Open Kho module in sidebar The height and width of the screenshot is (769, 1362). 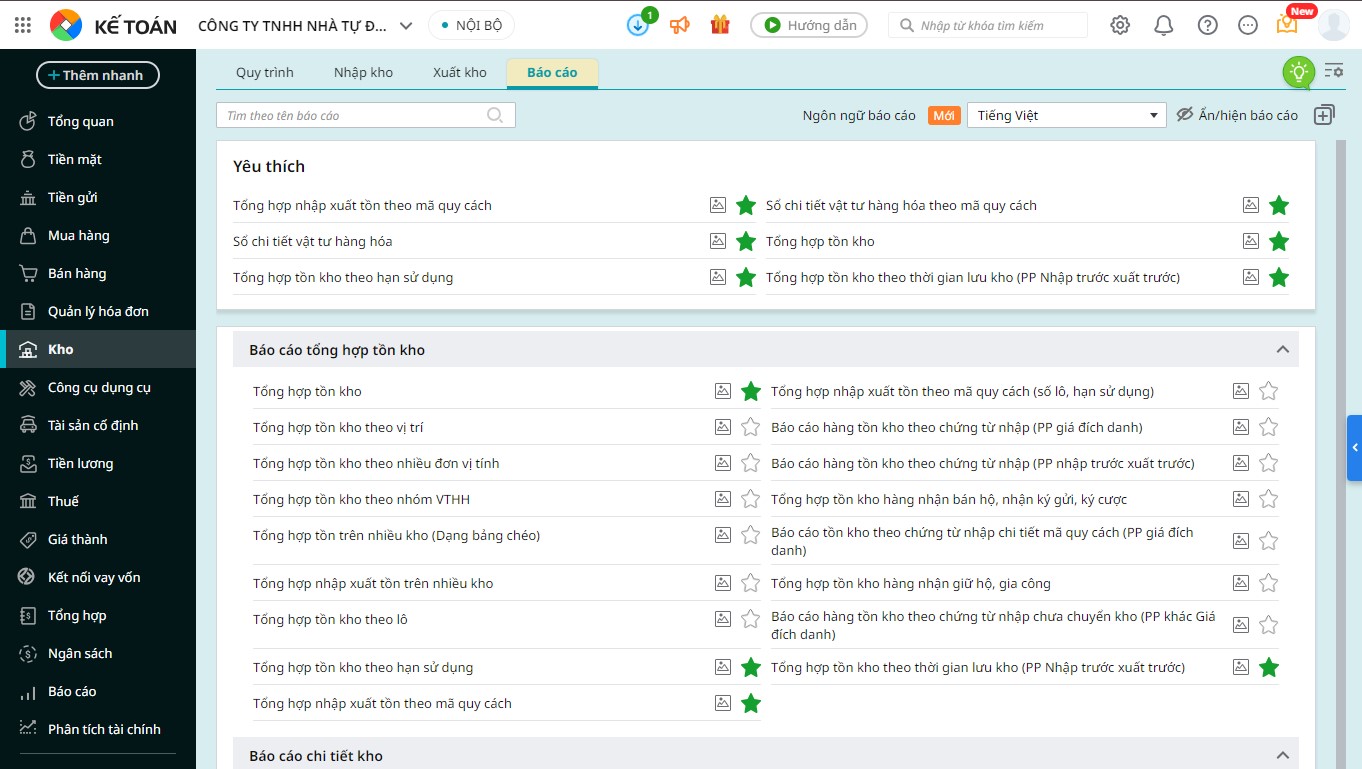(98, 349)
